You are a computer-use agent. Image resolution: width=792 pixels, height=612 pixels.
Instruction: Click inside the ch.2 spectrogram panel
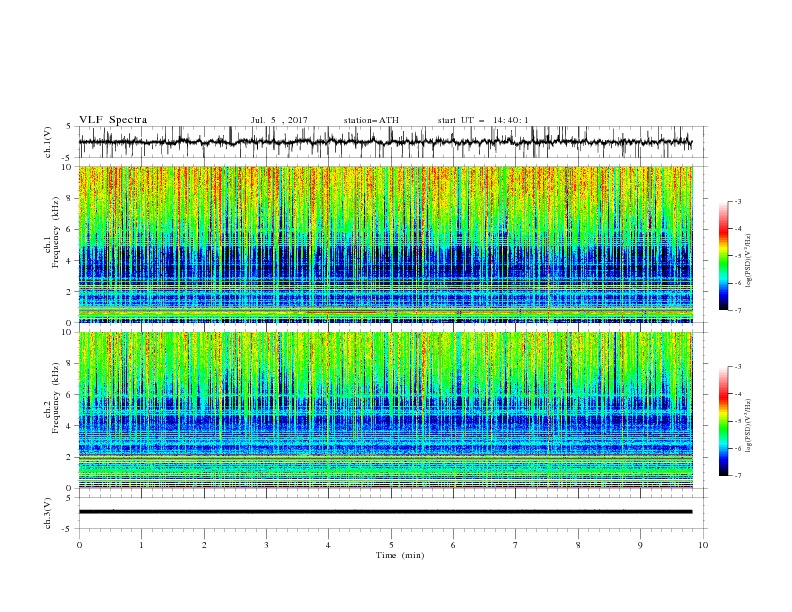pos(386,410)
